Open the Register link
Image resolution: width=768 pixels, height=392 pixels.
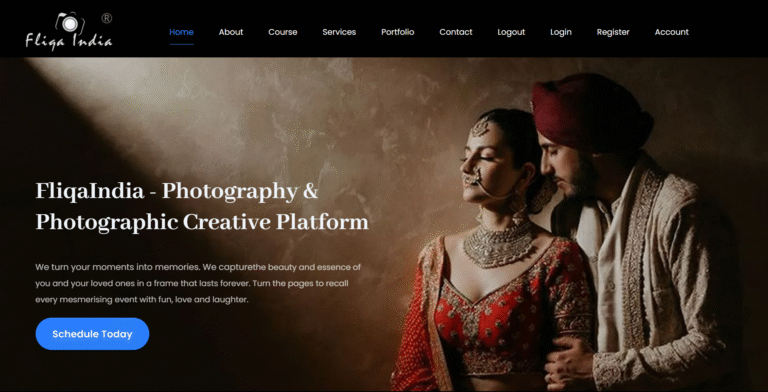(x=613, y=32)
